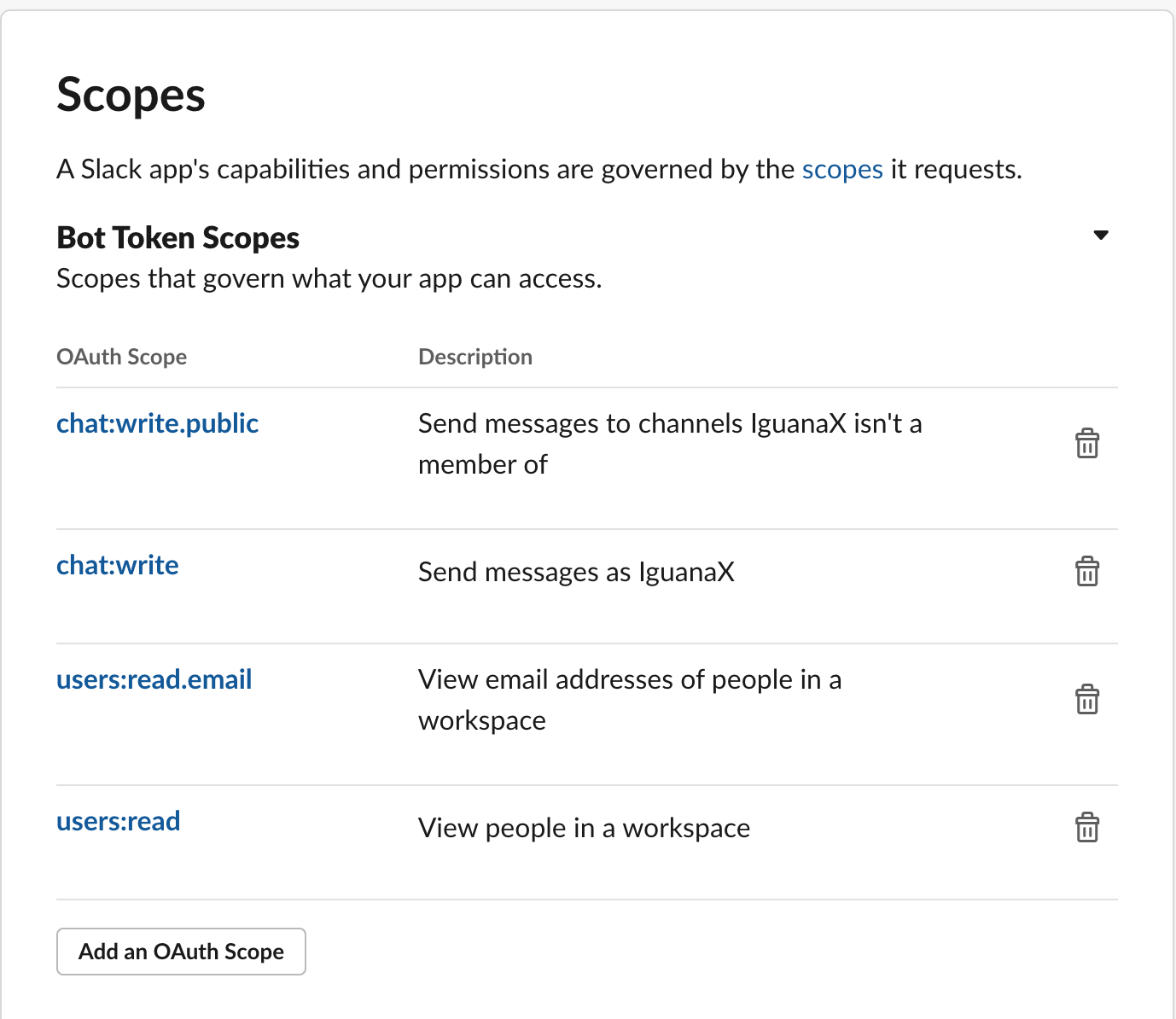Click the Description column header
The height and width of the screenshot is (1019, 1176).
pyautogui.click(x=474, y=357)
